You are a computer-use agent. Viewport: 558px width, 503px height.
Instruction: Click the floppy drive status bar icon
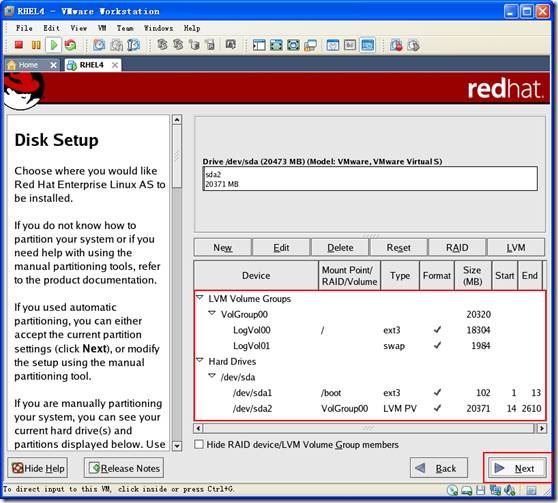[x=480, y=491]
